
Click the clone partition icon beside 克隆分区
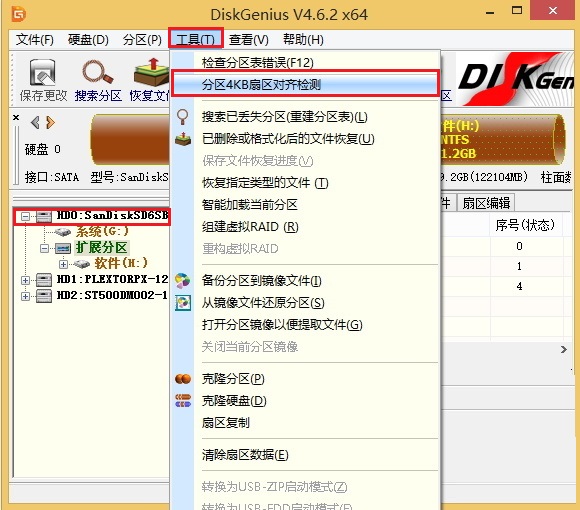pos(183,379)
